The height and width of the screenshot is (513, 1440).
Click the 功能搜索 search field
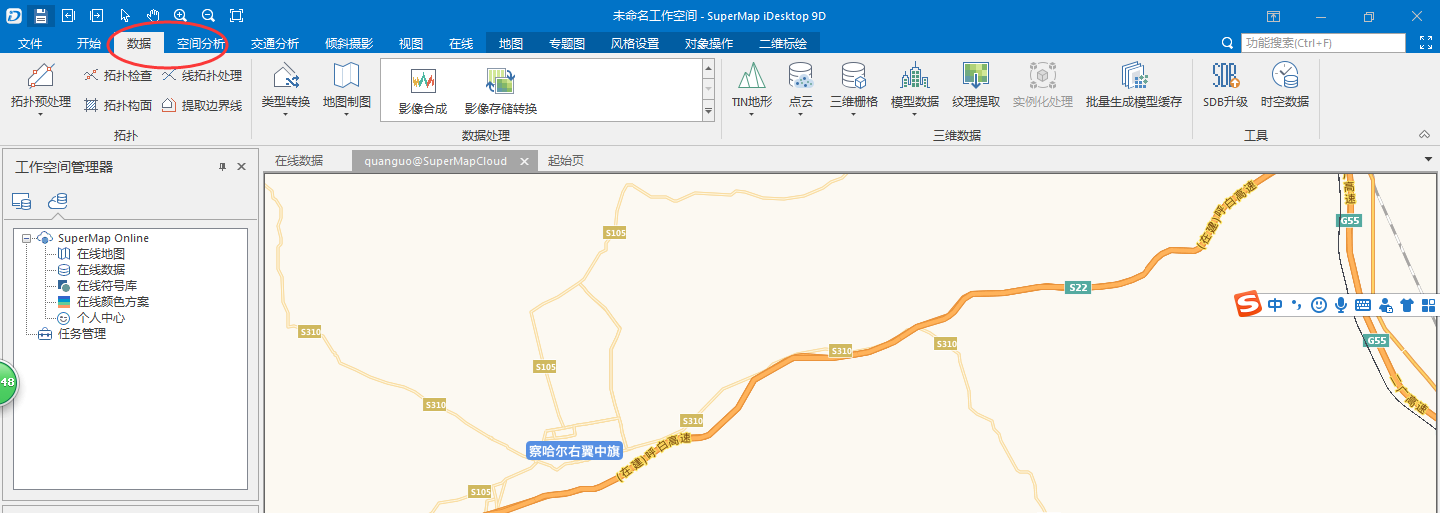pos(1323,43)
